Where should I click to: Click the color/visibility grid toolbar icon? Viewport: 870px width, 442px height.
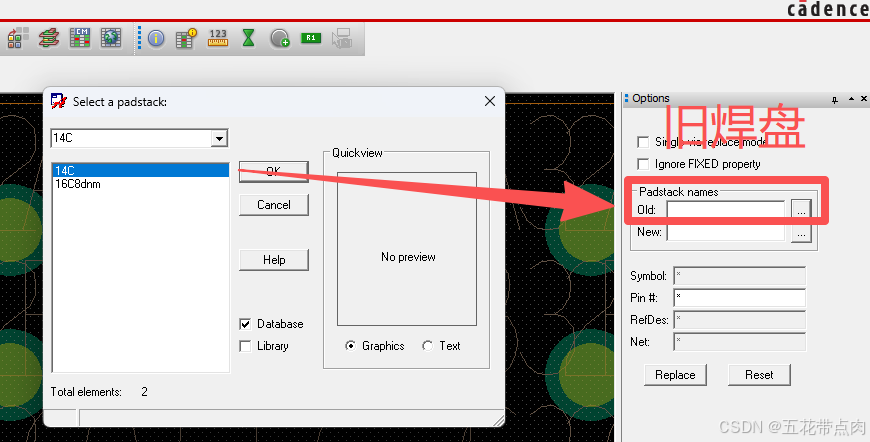[18, 38]
